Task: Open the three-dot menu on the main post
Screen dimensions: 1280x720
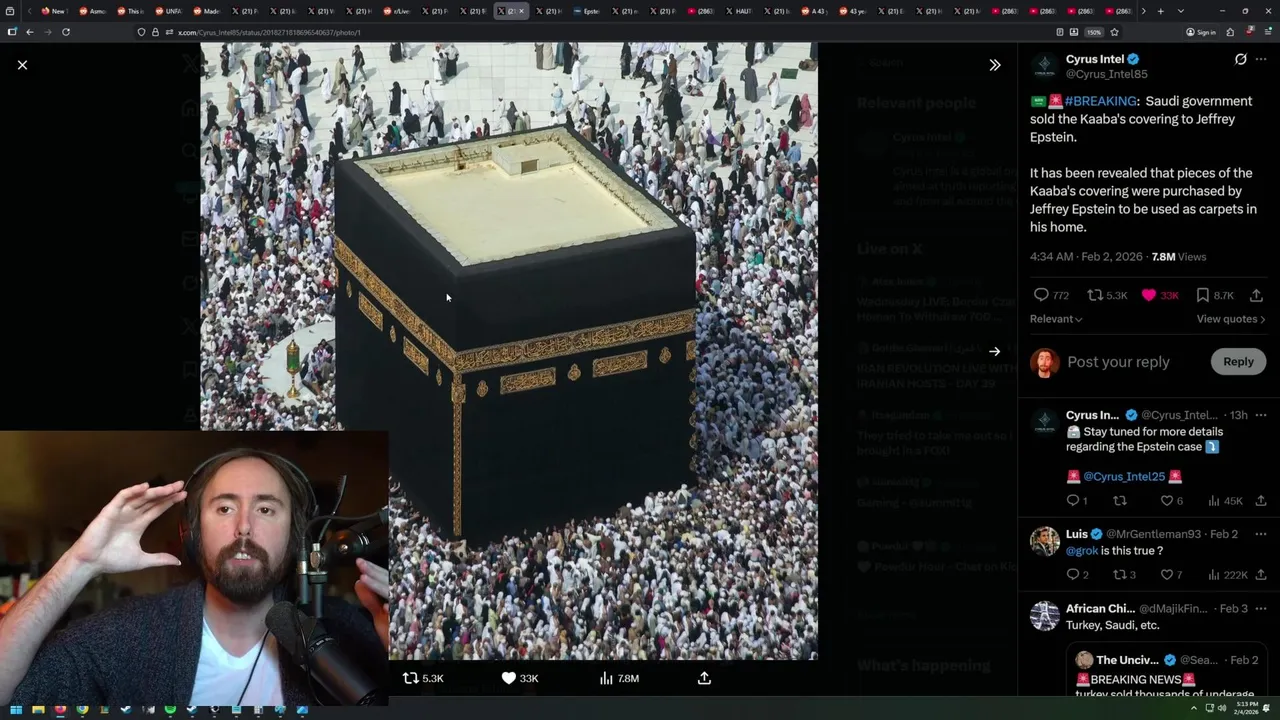Action: point(1261,59)
